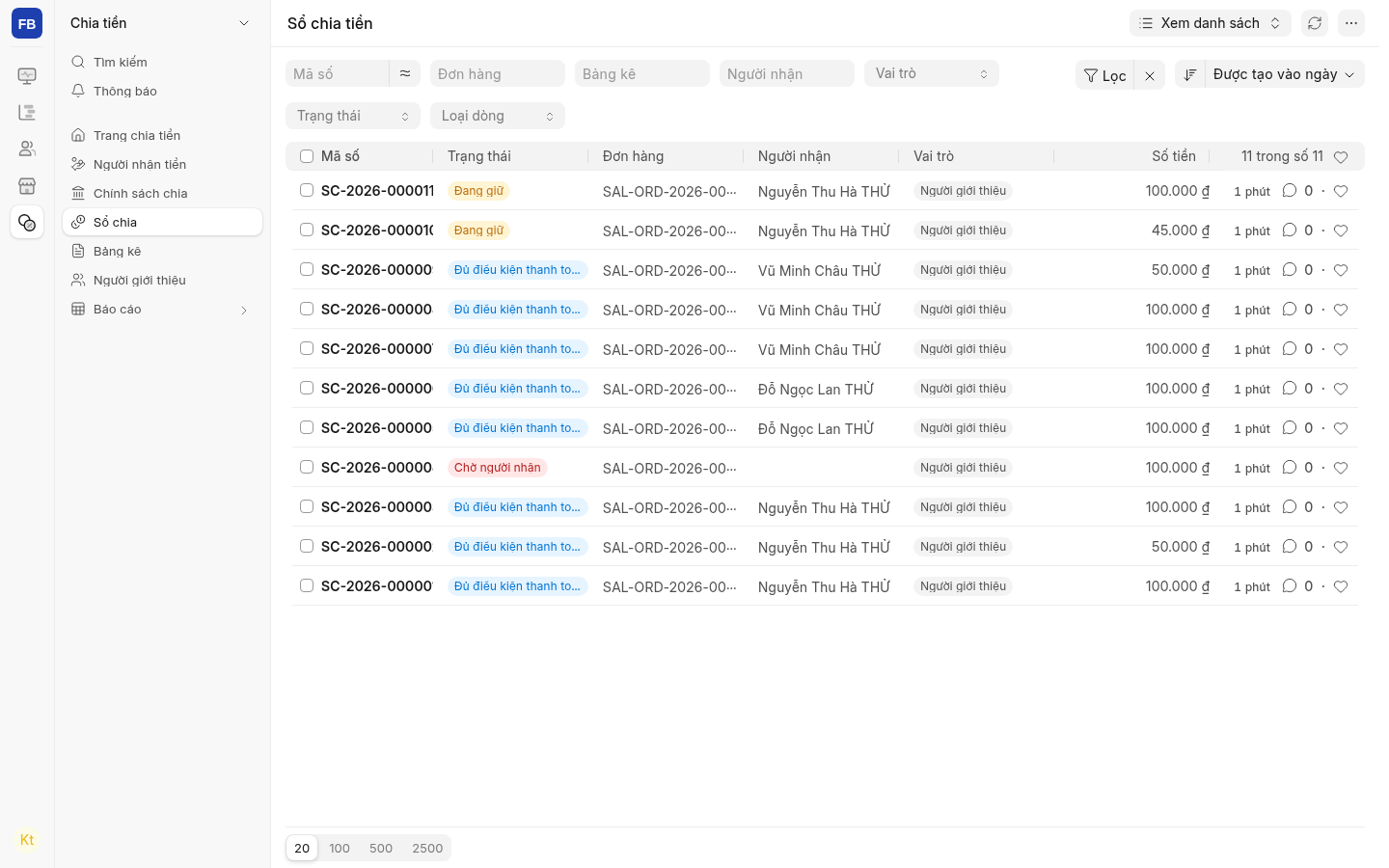Click the coins icon in left rail
The image size is (1389, 868).
[27, 223]
